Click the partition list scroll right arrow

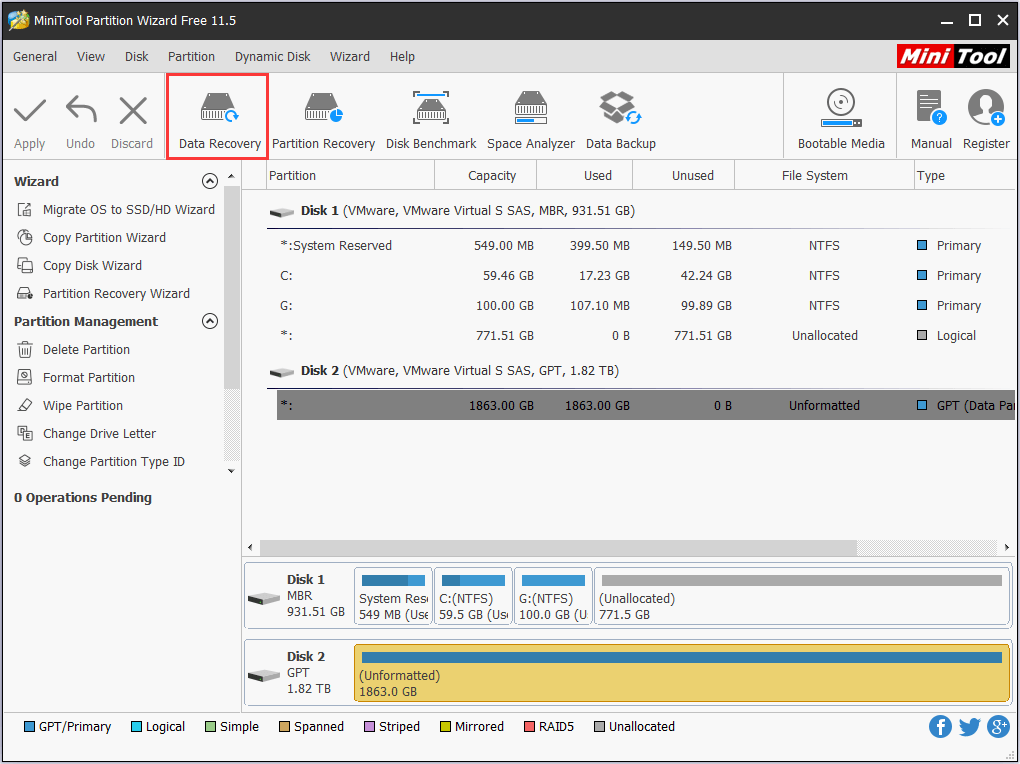pyautogui.click(x=1006, y=547)
